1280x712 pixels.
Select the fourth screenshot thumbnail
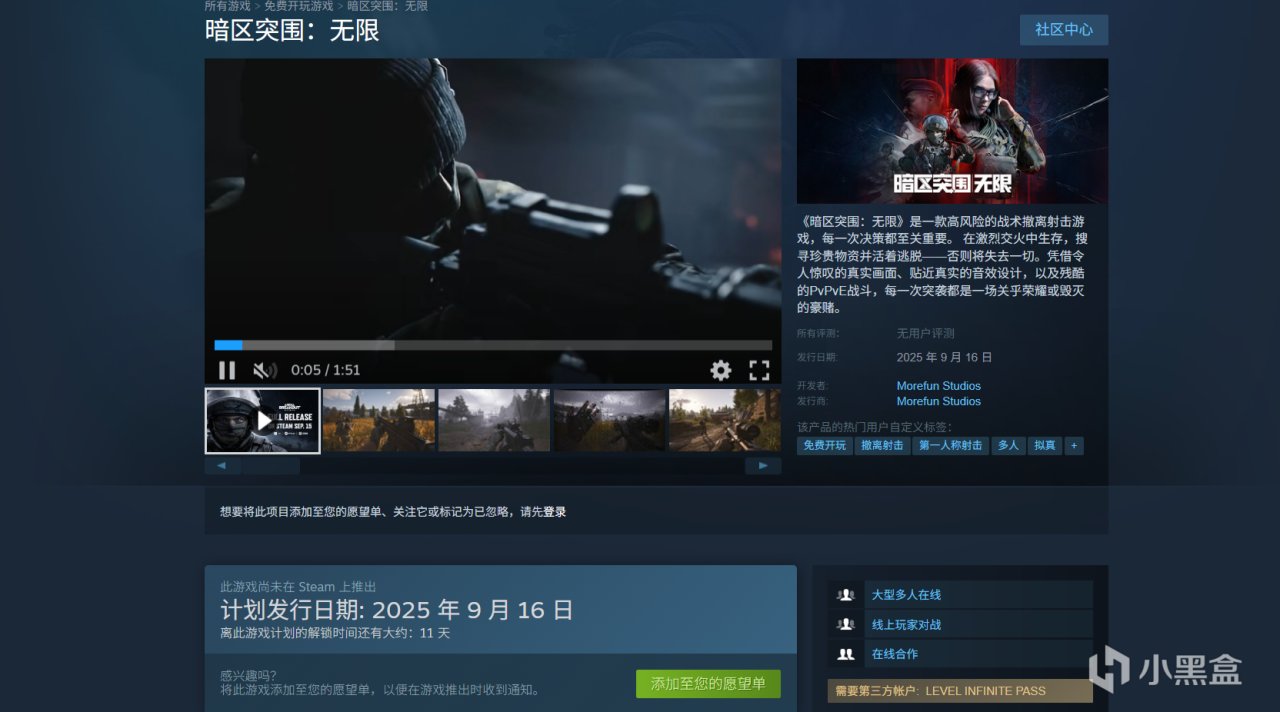tap(610, 421)
